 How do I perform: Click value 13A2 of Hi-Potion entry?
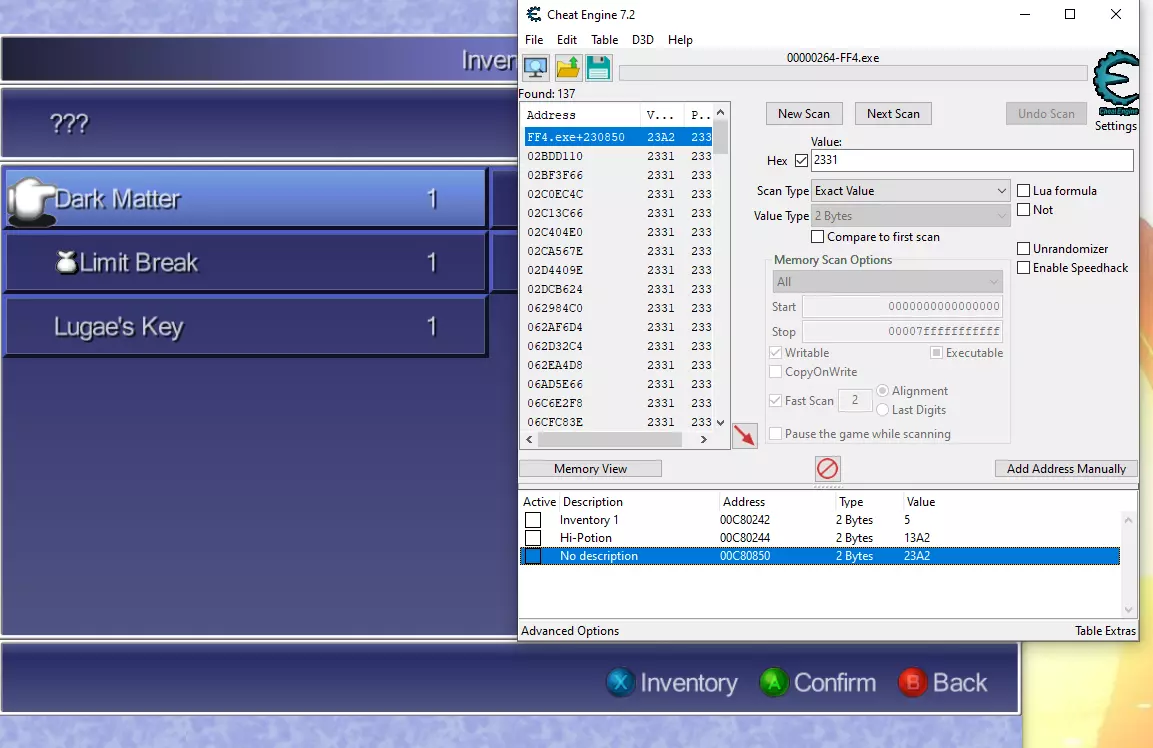tap(917, 538)
